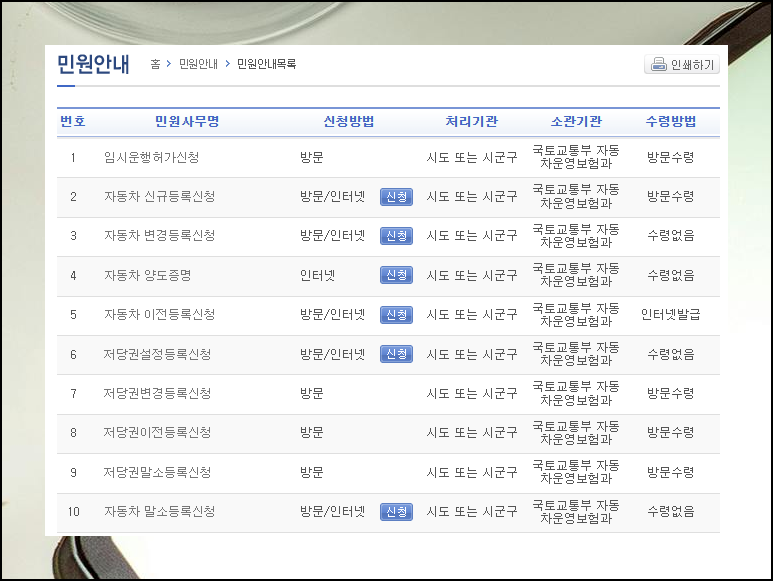Click 신청 button for 저당권설정등록신청
The image size is (773, 581).
[396, 354]
